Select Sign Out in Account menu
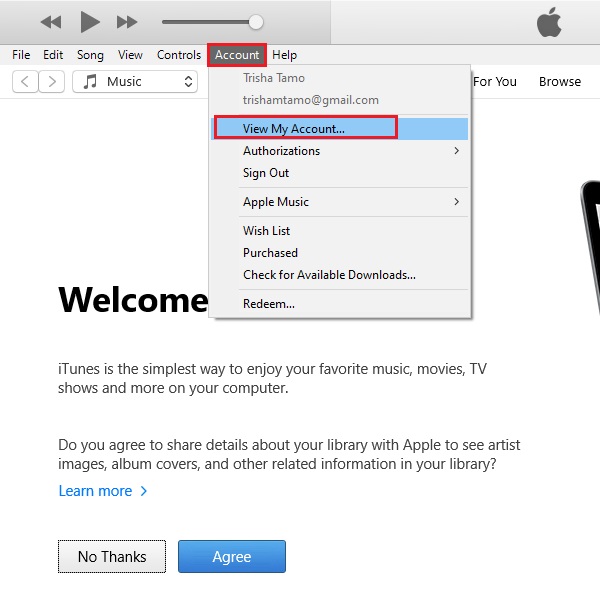 (340, 173)
